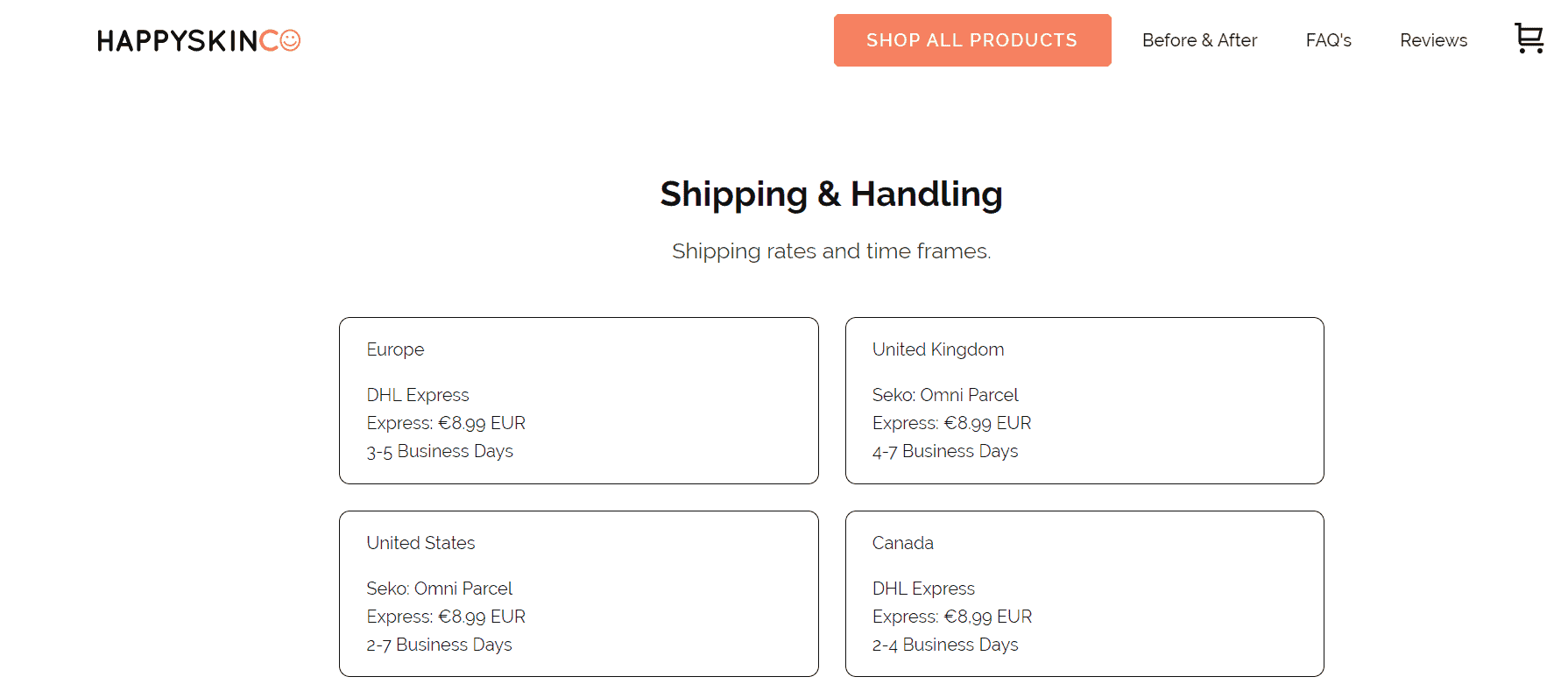1568x691 pixels.
Task: Click '3-5 Business Days' delivery text
Action: (440, 451)
